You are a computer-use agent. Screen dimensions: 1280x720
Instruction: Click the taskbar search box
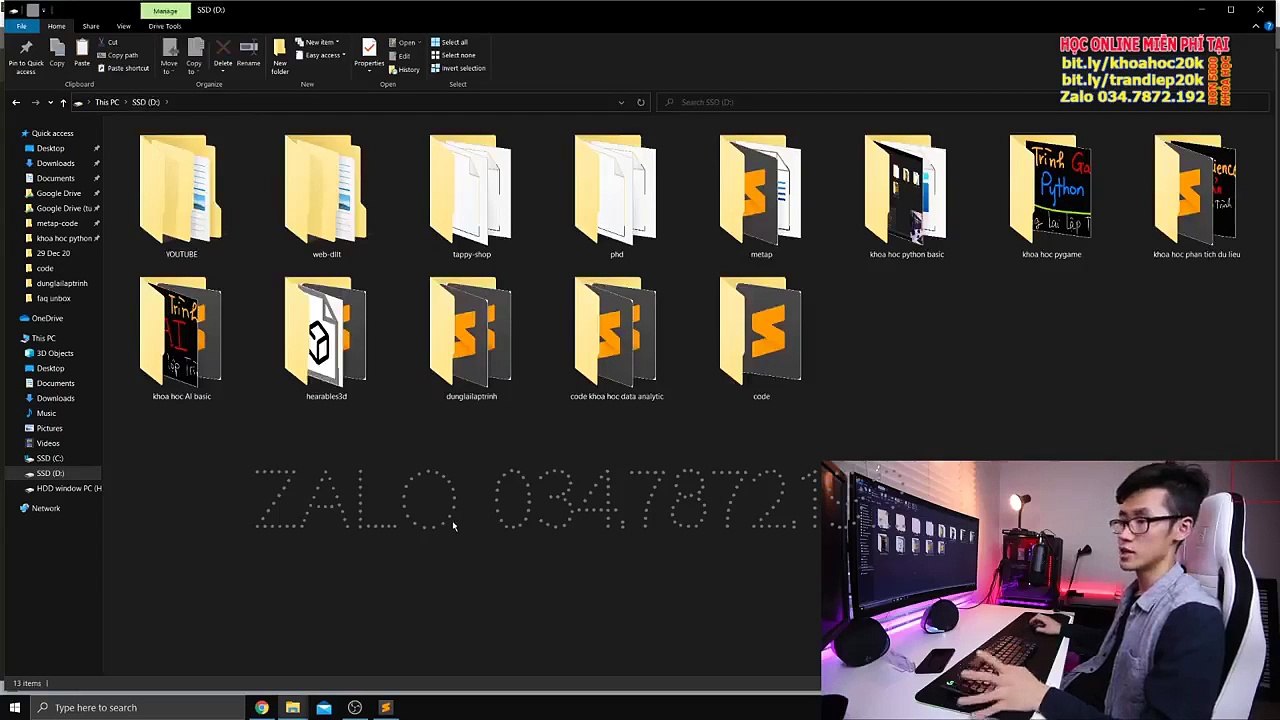pos(136,708)
